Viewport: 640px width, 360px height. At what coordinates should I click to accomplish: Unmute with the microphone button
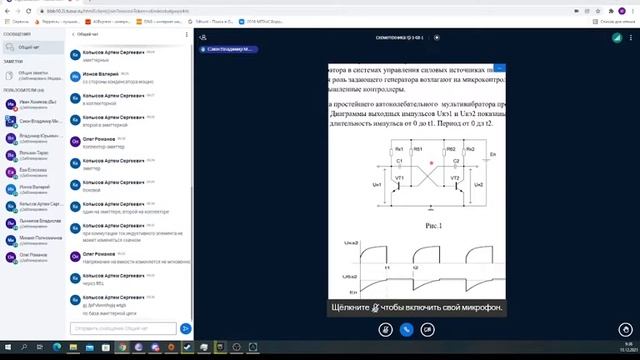[385, 329]
